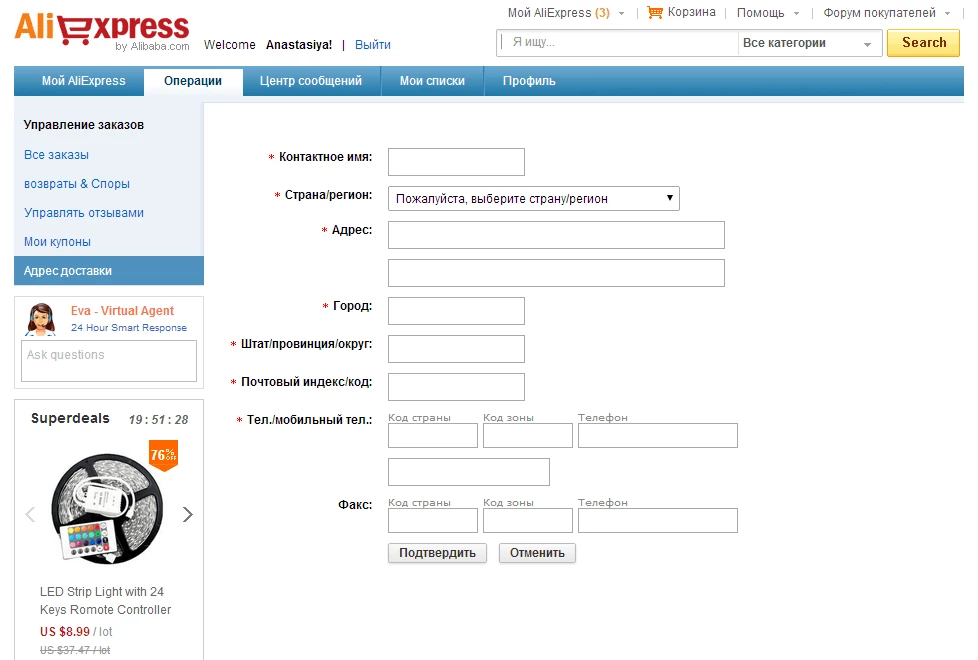Open the 'Все категории' category dropdown
The height and width of the screenshot is (660, 978).
(809, 43)
